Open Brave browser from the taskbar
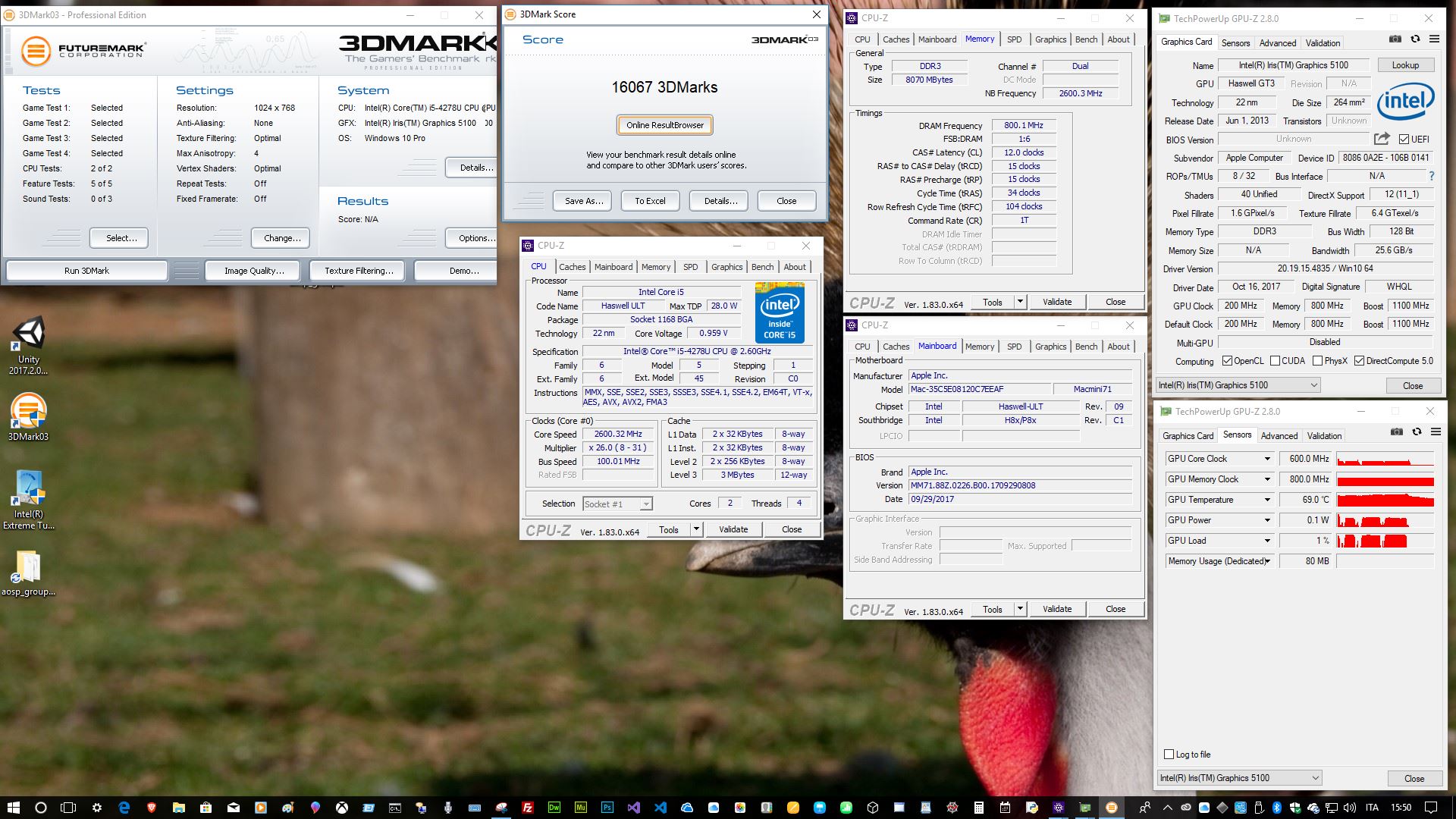Image resolution: width=1456 pixels, height=819 pixels. [151, 808]
